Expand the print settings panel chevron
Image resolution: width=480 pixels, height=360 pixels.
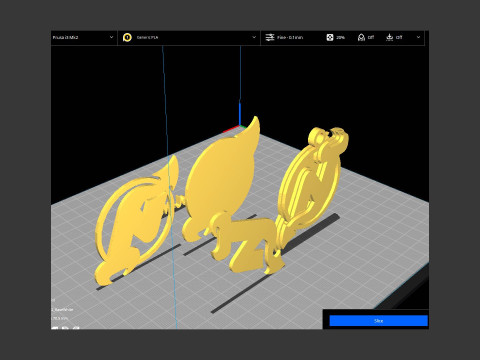(x=418, y=37)
